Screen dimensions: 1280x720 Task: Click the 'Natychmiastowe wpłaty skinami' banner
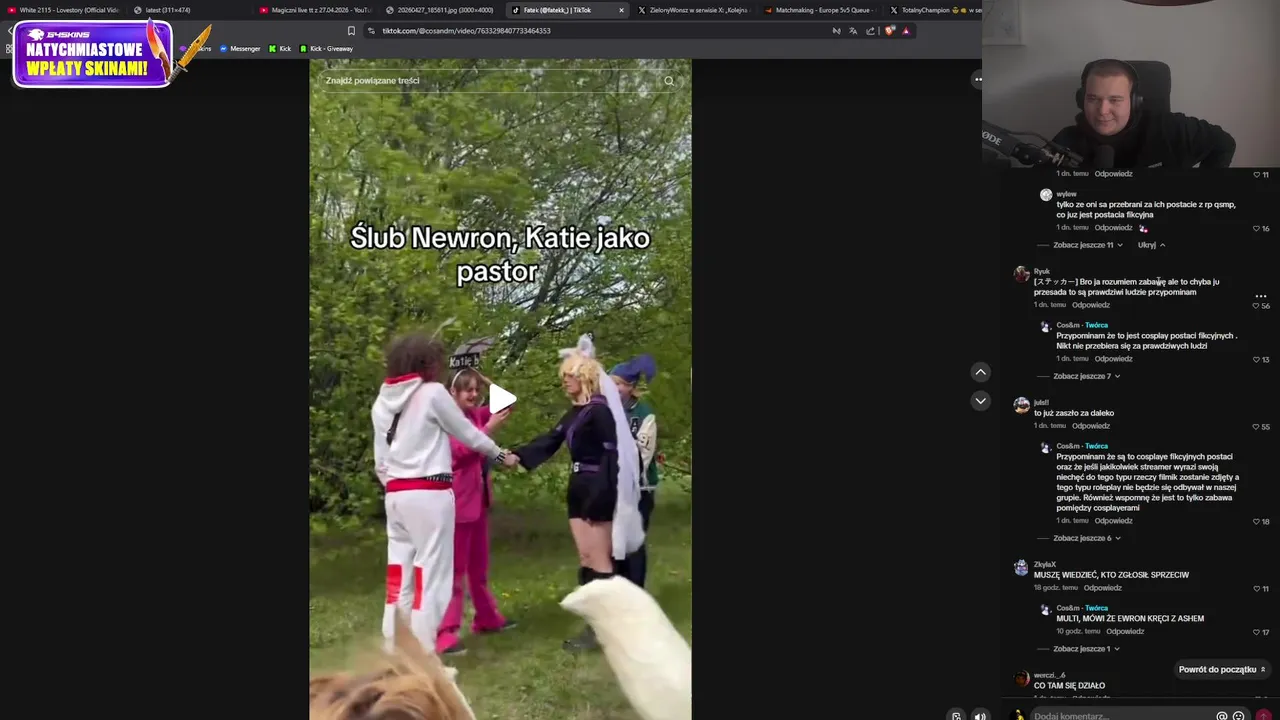click(x=92, y=55)
